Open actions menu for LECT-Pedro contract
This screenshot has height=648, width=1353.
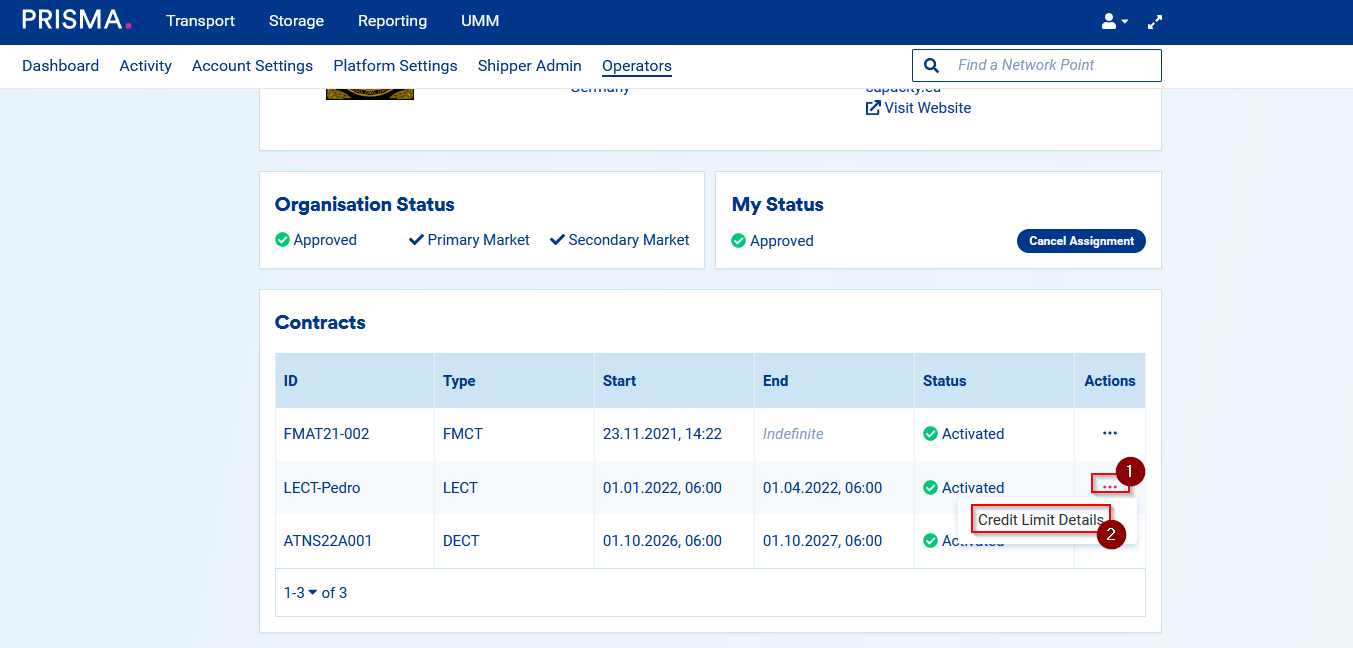[x=1109, y=486]
